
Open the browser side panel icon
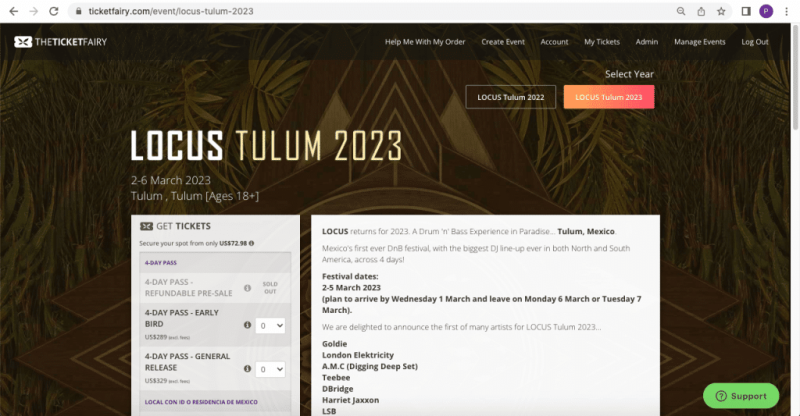click(x=745, y=11)
